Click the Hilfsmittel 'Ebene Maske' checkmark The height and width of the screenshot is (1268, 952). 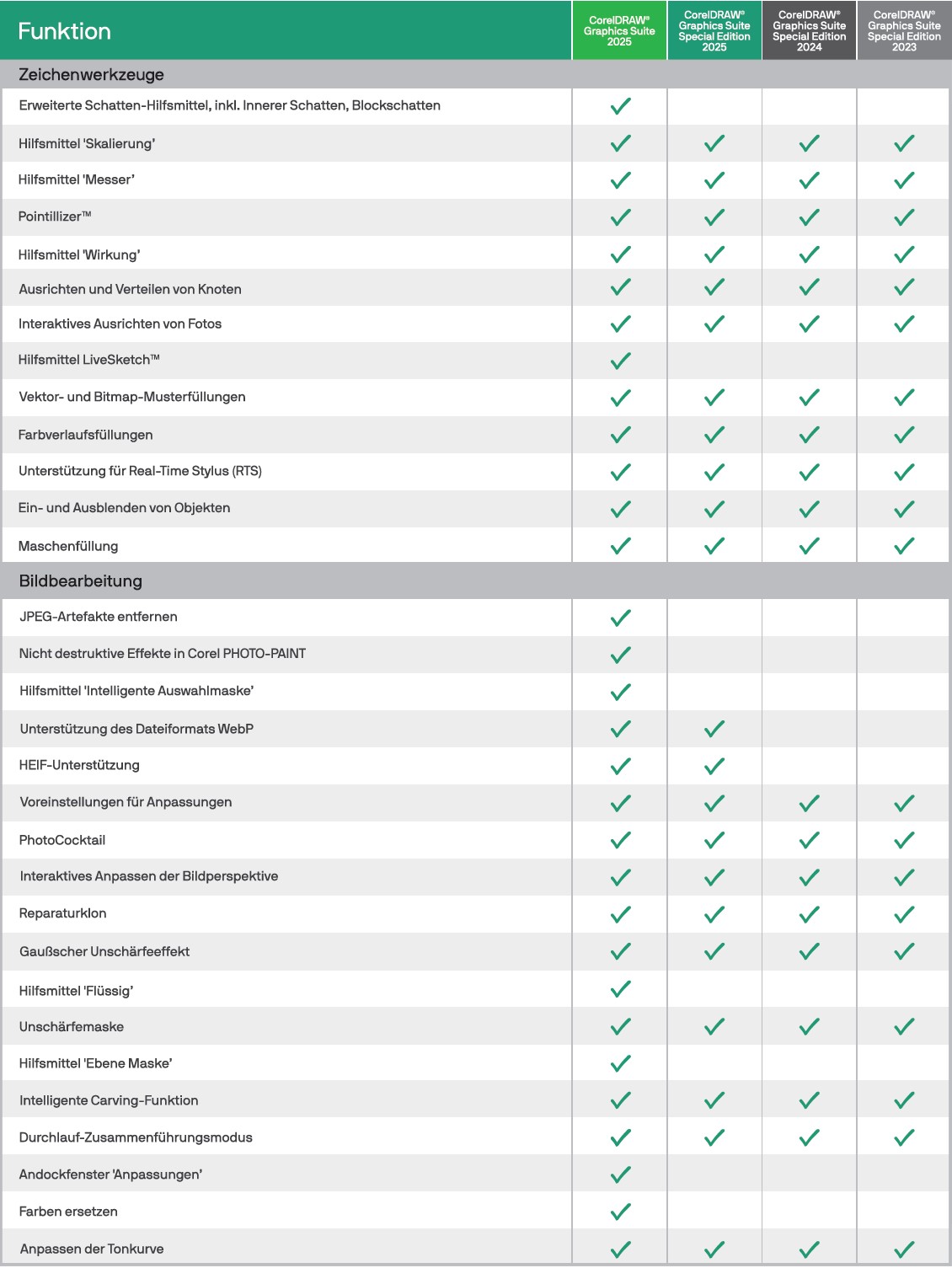coord(620,1063)
